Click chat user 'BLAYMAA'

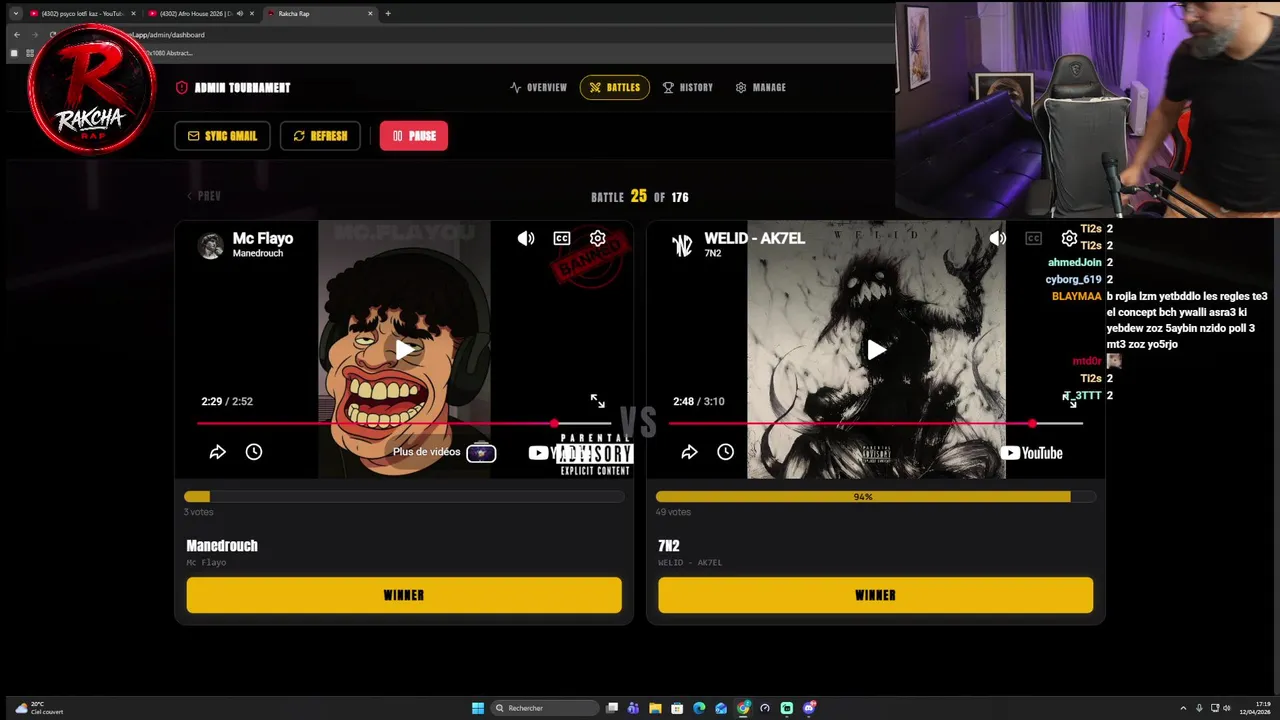pyautogui.click(x=1076, y=297)
